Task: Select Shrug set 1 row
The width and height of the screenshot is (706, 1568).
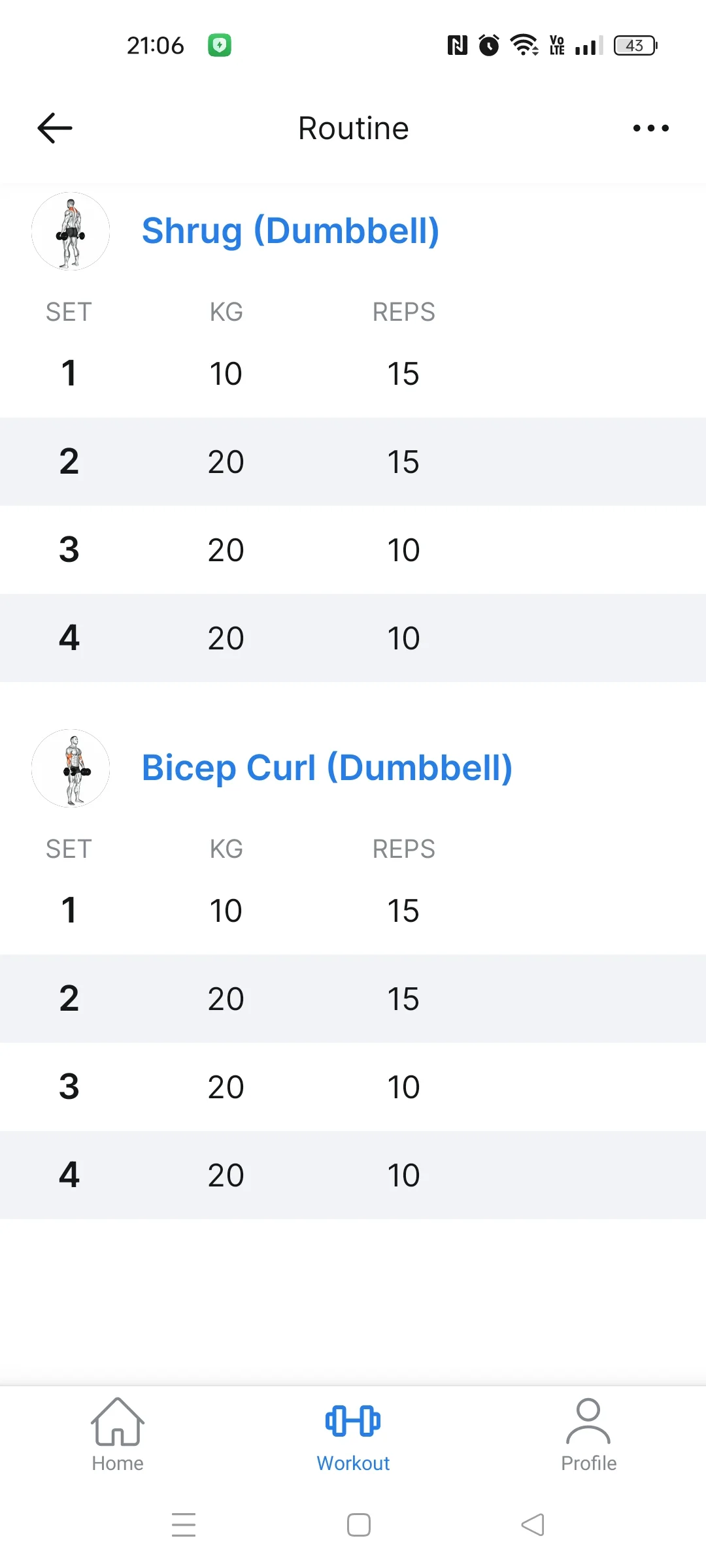Action: pyautogui.click(x=353, y=374)
